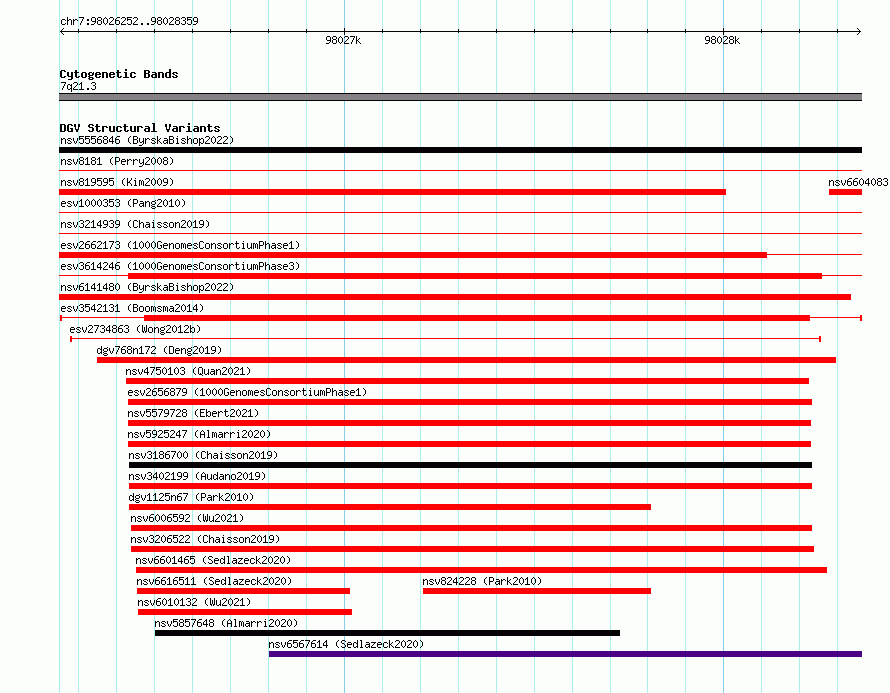
Task: Open nsv6141480 (ByrskaBishop2022) variant label
Action: (147, 287)
